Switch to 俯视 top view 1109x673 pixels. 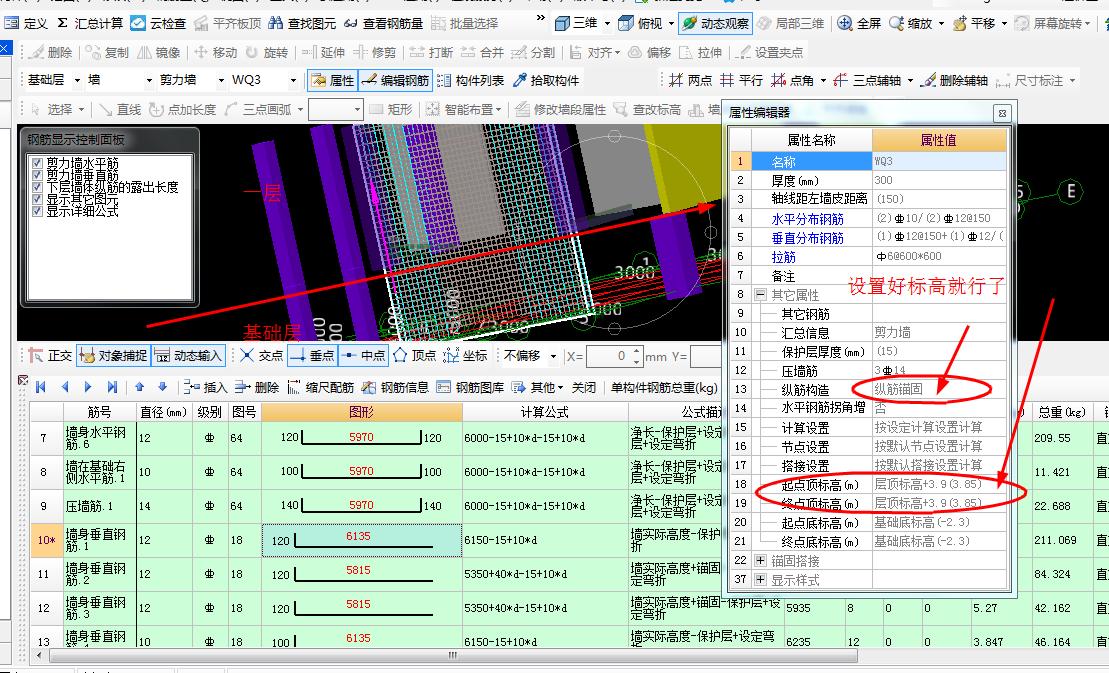coord(641,23)
